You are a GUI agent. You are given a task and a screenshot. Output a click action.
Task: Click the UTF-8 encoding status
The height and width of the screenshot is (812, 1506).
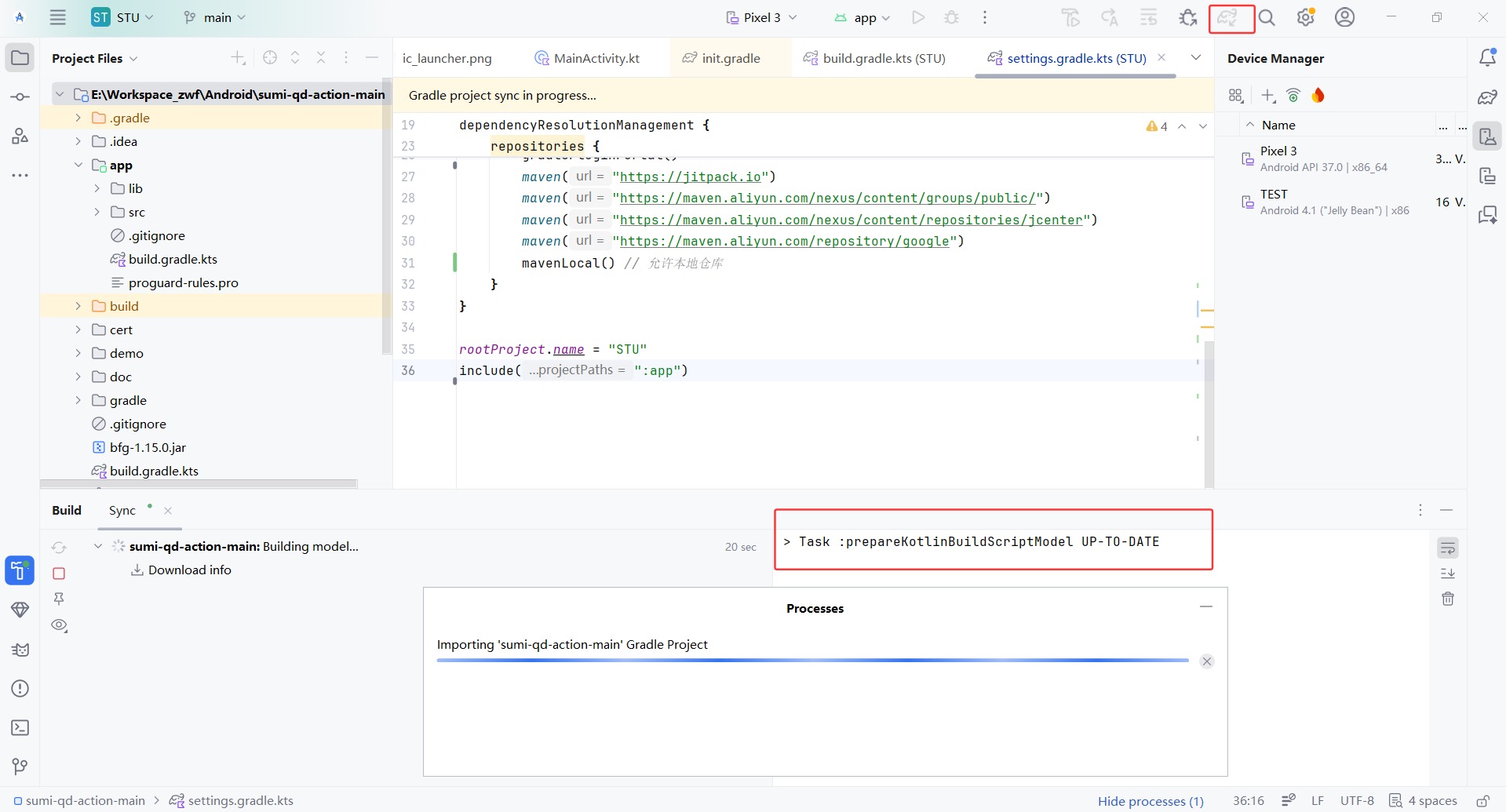coord(1357,800)
